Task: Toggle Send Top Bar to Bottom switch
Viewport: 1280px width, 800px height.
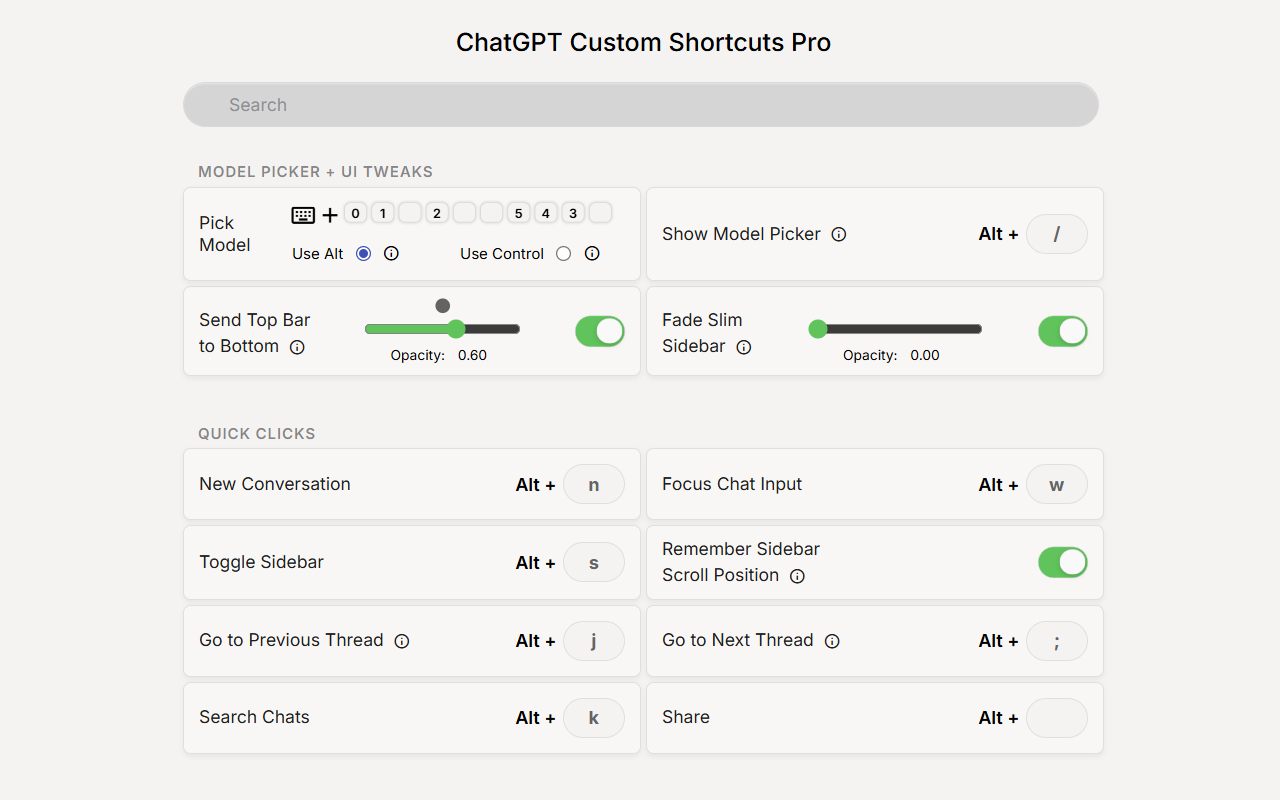Action: [x=600, y=331]
